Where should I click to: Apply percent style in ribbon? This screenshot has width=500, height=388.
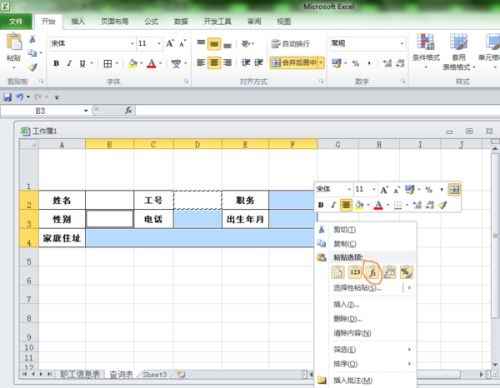(356, 63)
